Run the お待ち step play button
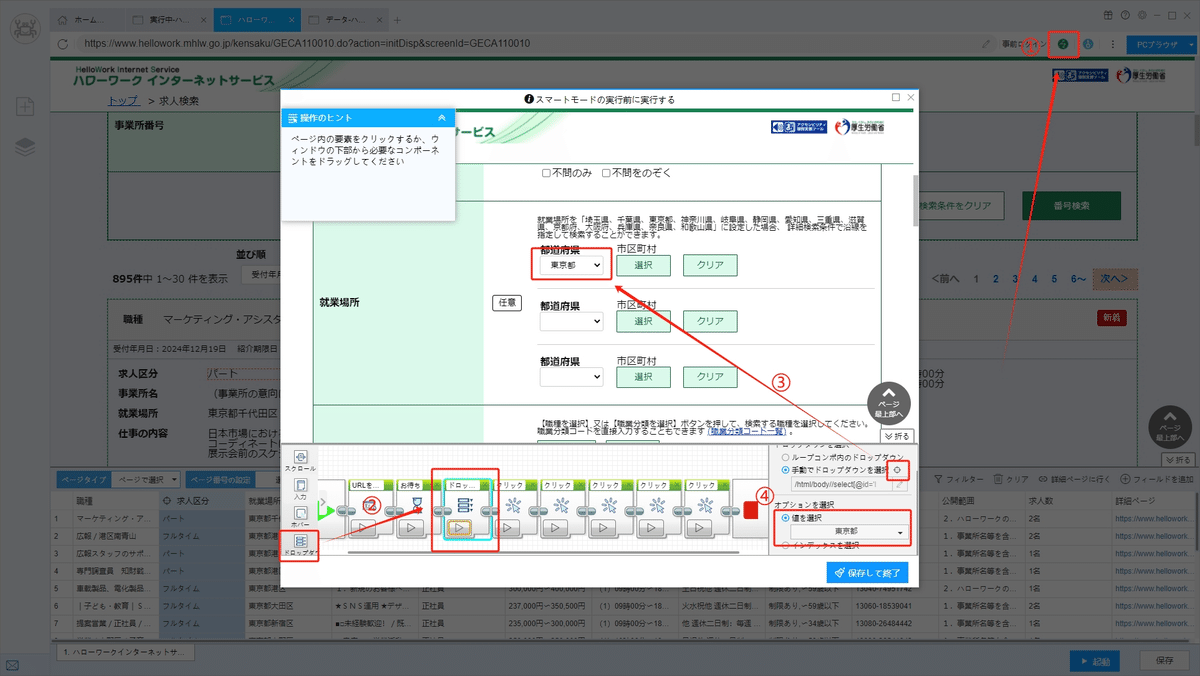Image resolution: width=1200 pixels, height=676 pixels. coord(411,527)
